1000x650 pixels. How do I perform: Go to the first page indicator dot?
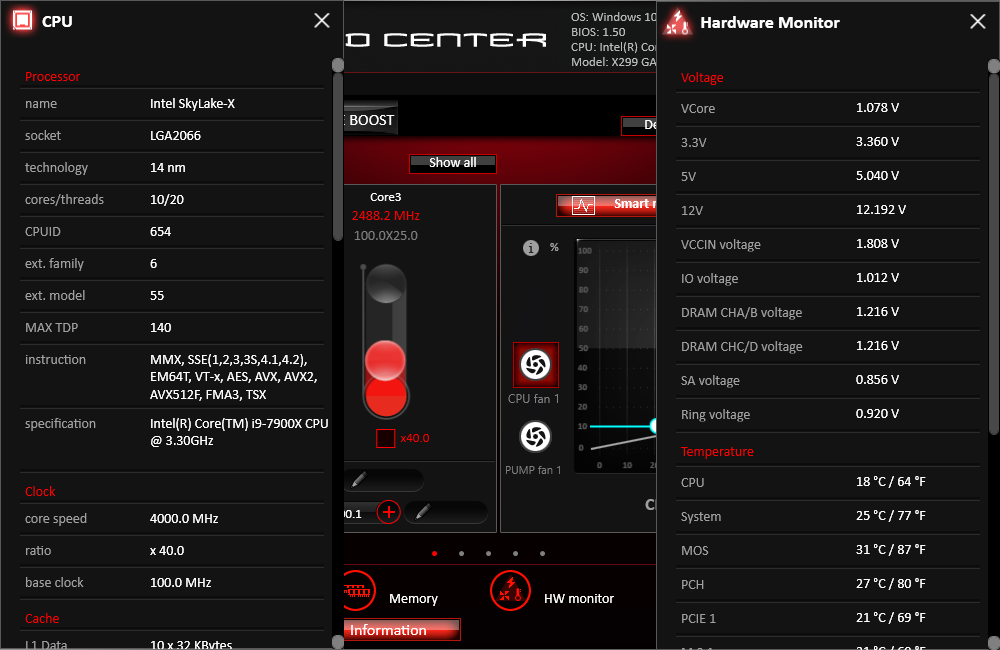coord(434,554)
